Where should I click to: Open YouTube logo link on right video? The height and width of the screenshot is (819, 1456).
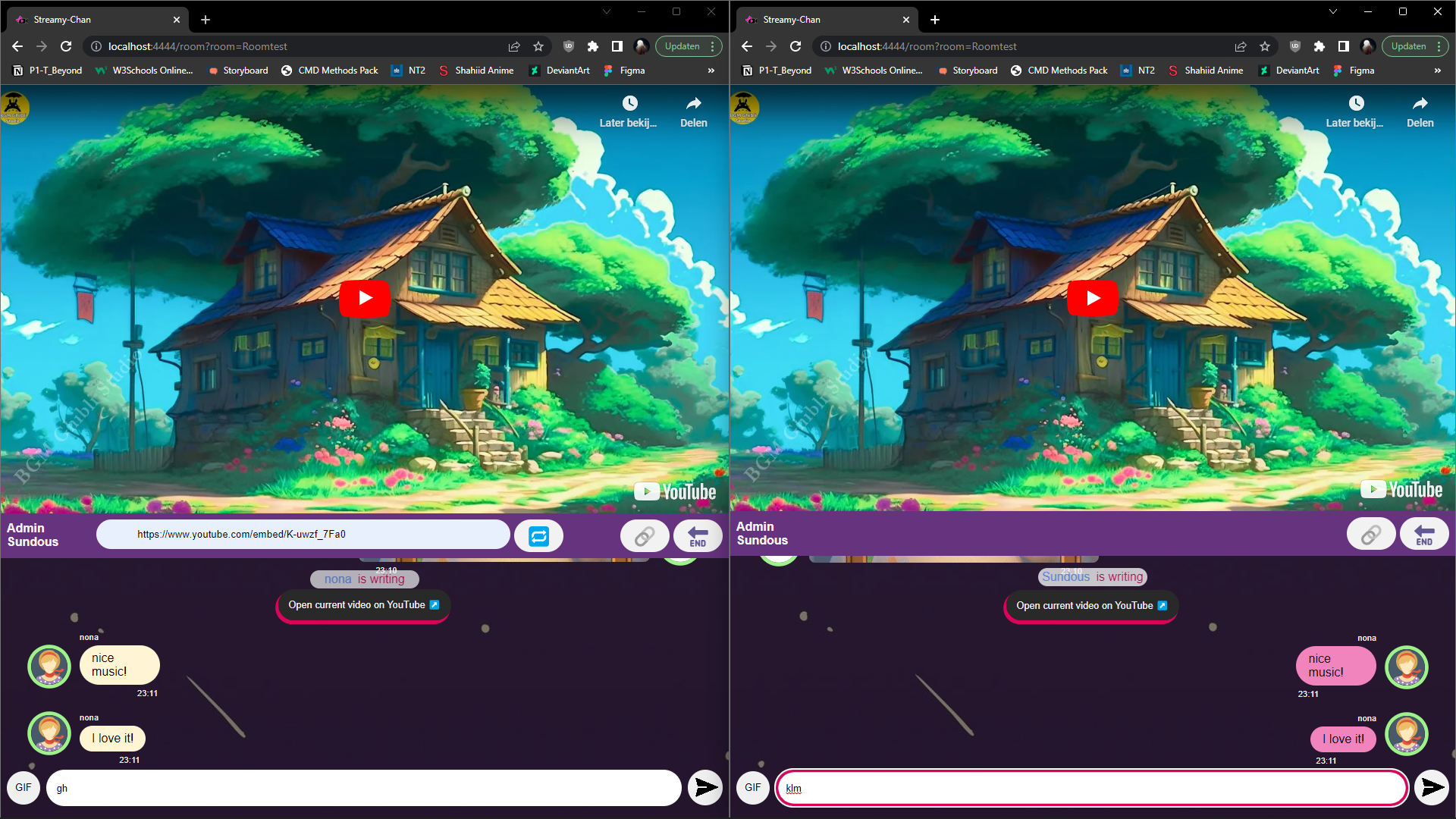[1401, 490]
